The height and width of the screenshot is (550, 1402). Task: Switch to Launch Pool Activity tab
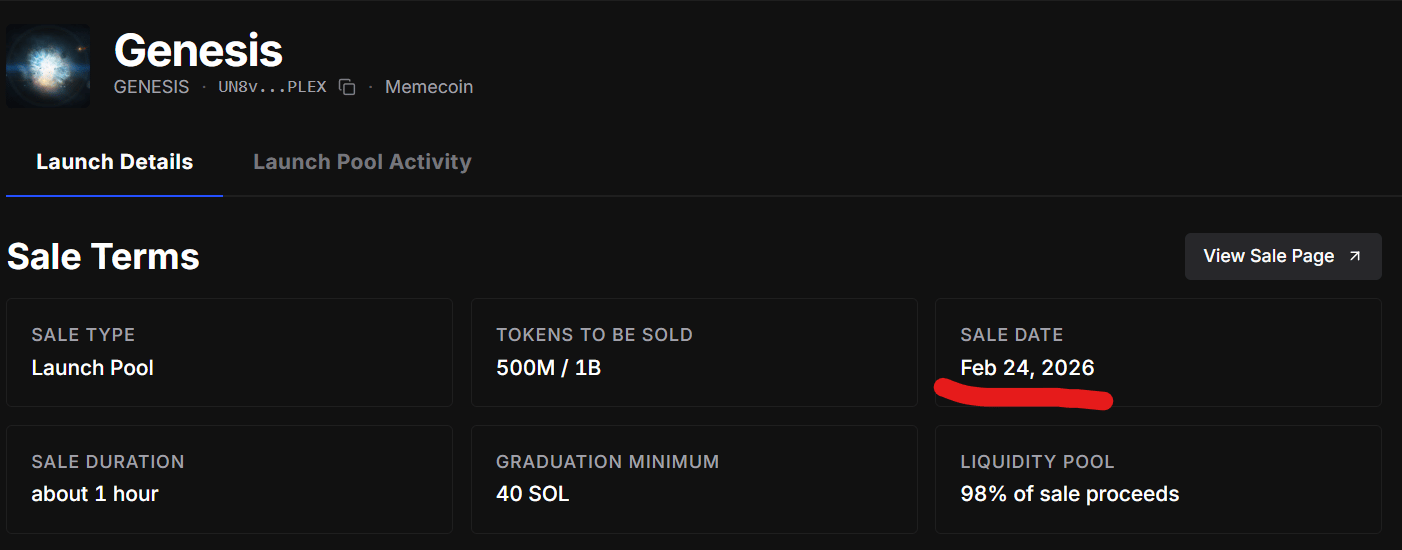(362, 162)
